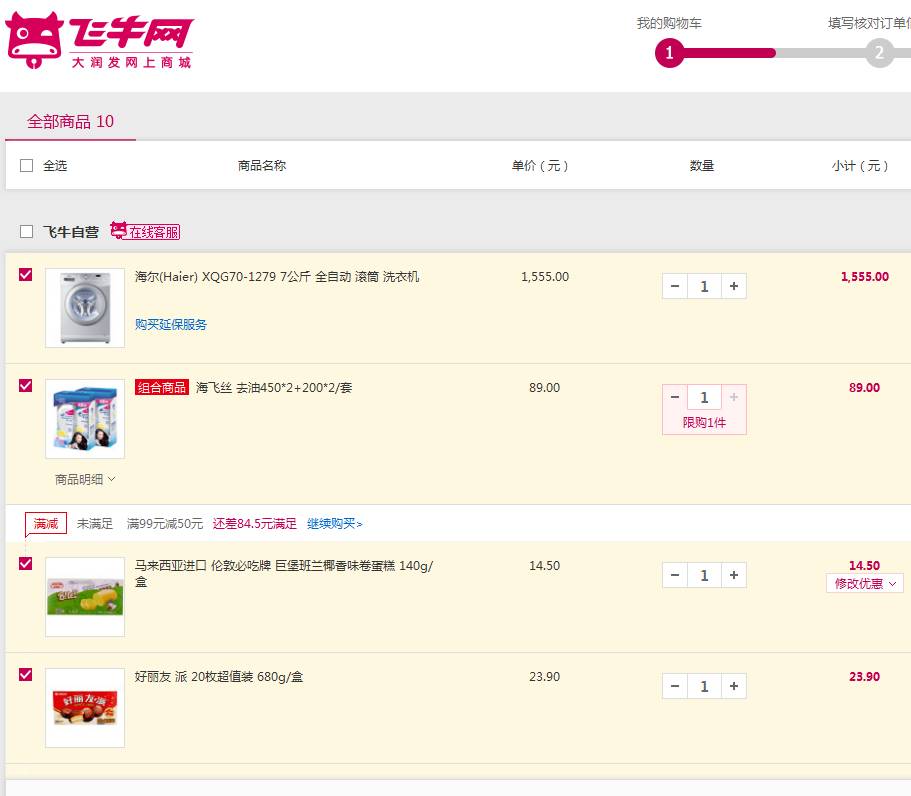Uncheck the 好丽友 派 item

point(26,675)
